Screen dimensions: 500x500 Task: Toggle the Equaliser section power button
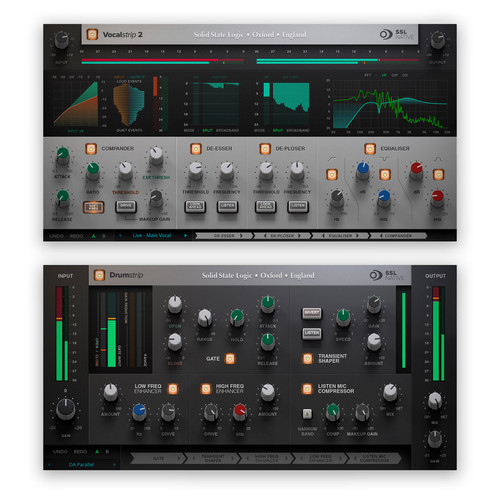point(370,149)
